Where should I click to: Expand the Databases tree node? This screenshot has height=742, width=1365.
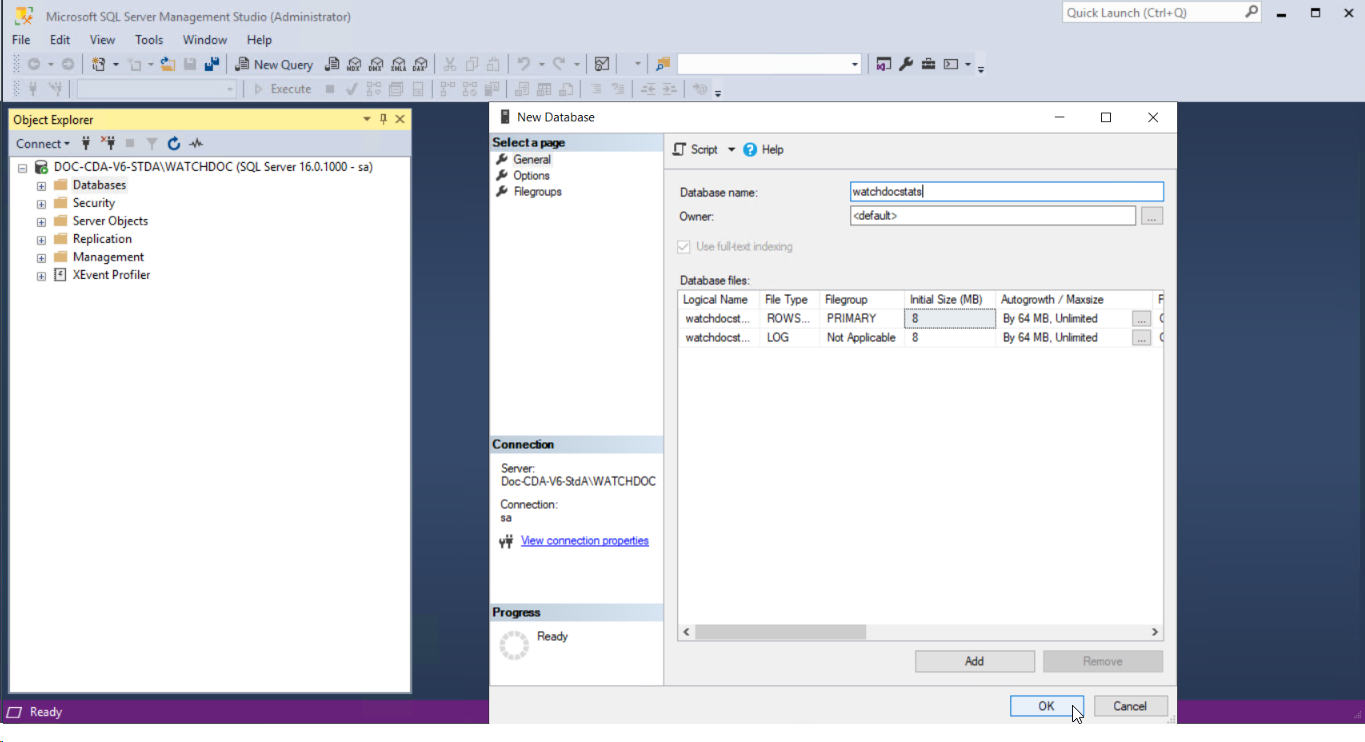41,186
